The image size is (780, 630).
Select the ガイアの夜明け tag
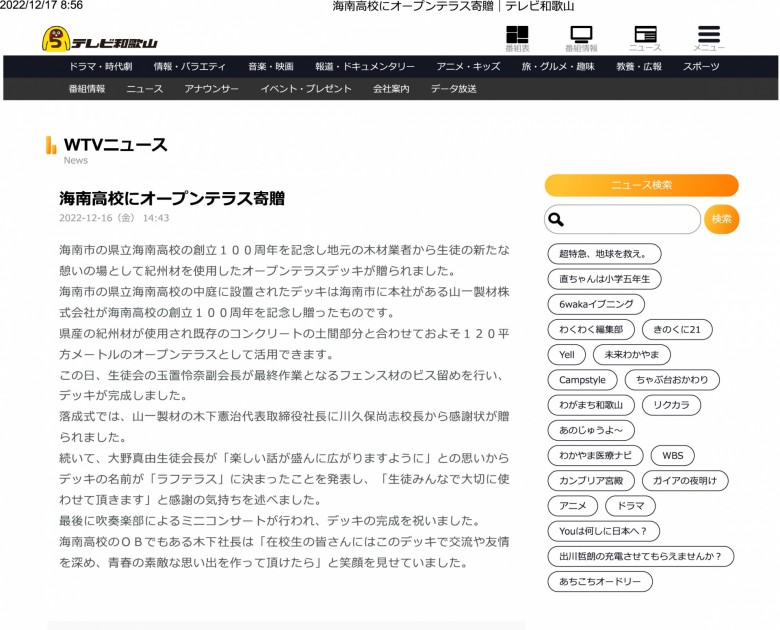[x=684, y=481]
